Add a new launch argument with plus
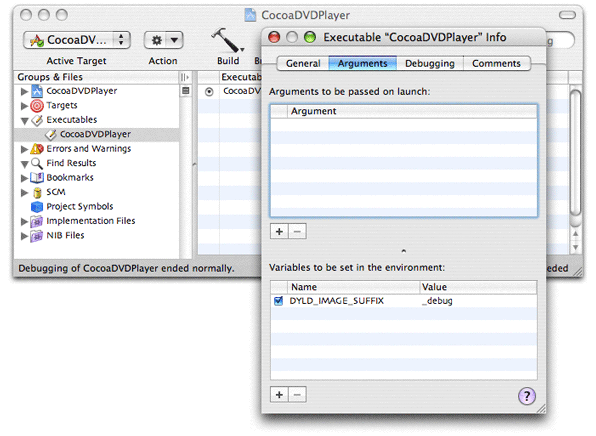Viewport: 596px width, 436px height. tap(279, 231)
